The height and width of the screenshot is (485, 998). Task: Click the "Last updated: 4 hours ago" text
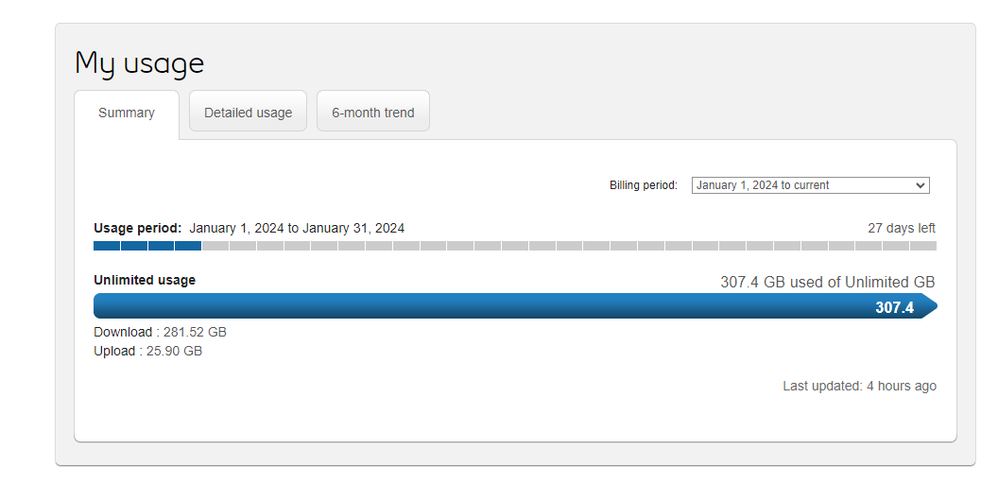tap(859, 386)
